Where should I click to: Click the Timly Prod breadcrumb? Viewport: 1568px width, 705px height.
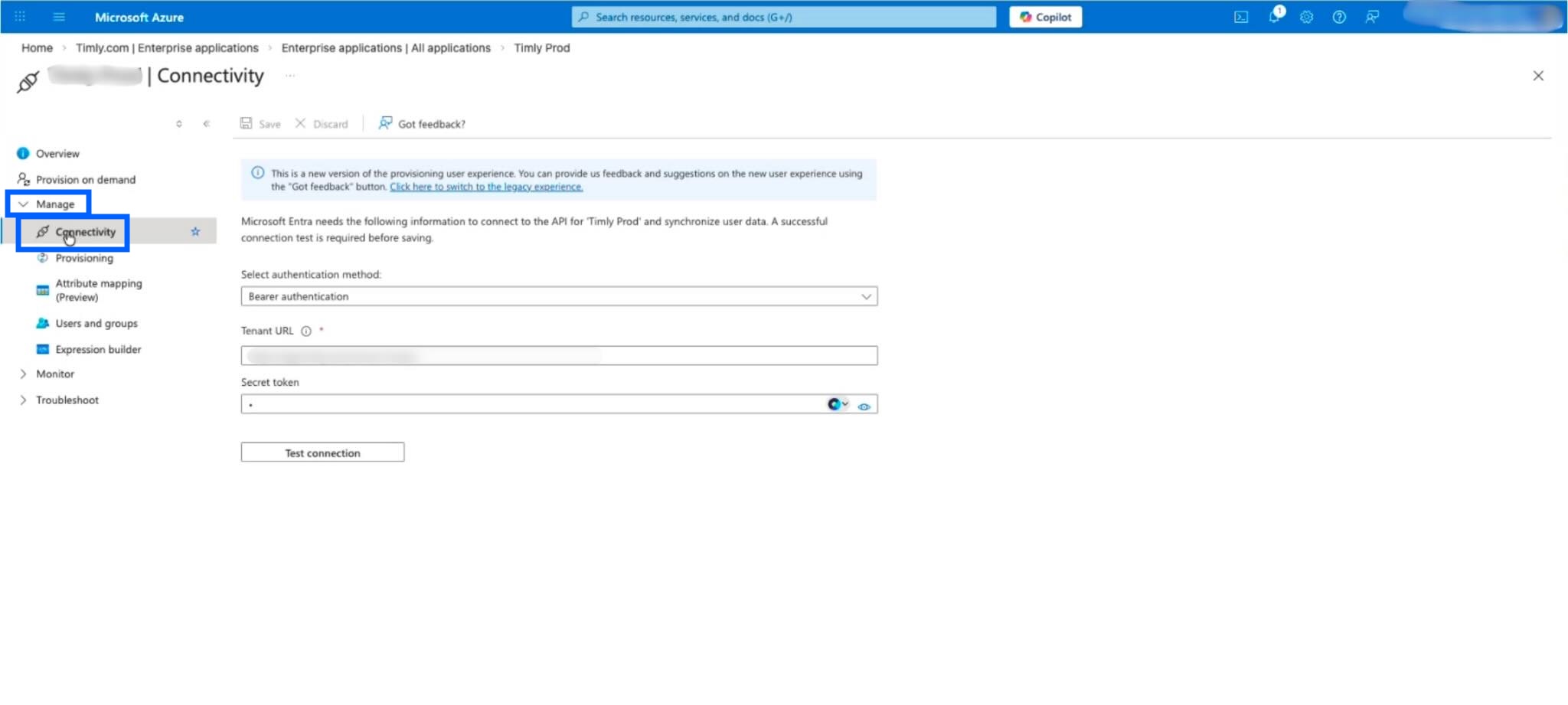pyautogui.click(x=542, y=47)
